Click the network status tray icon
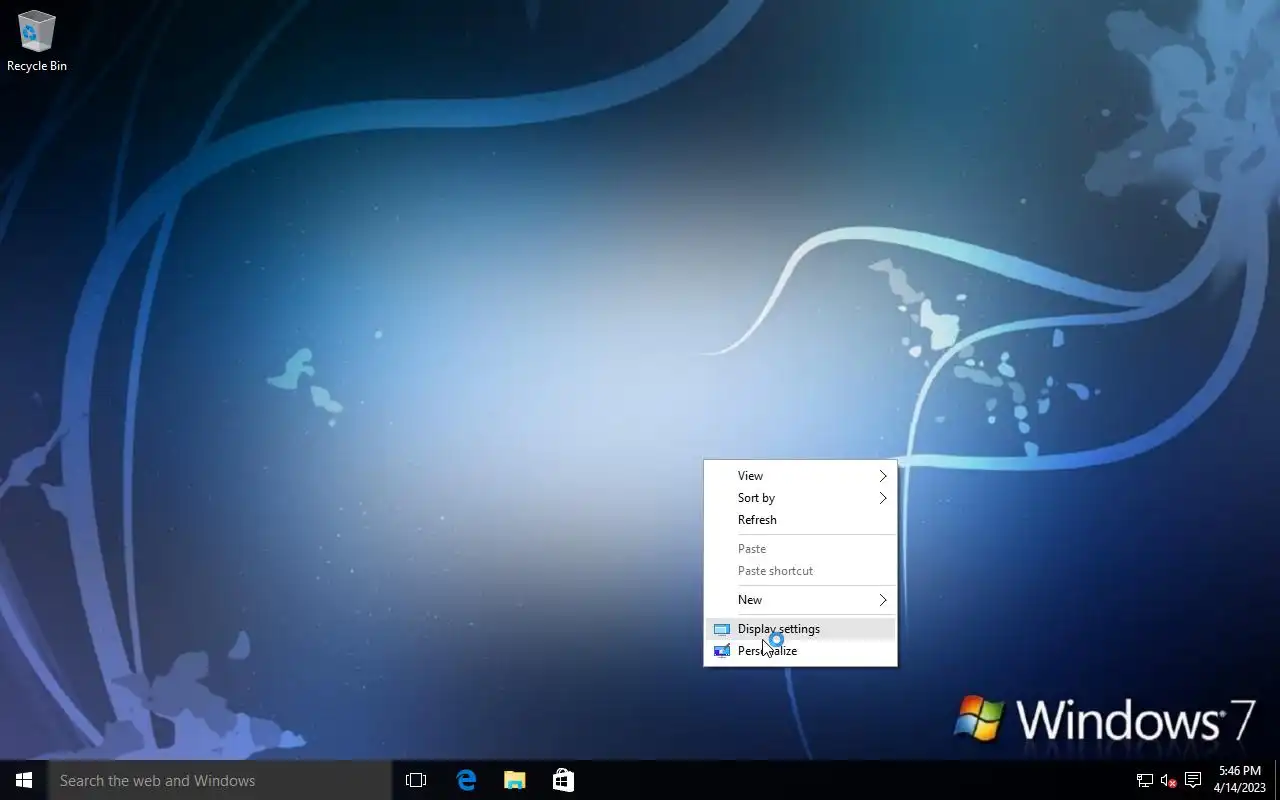The image size is (1280, 800). pyautogui.click(x=1145, y=780)
